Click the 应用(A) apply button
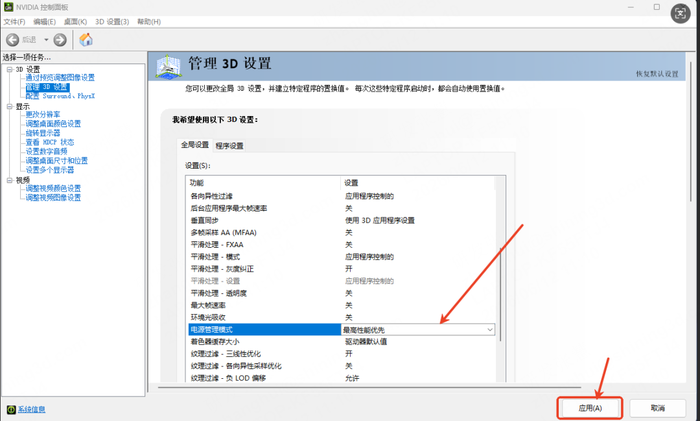The image size is (700, 421). (590, 408)
